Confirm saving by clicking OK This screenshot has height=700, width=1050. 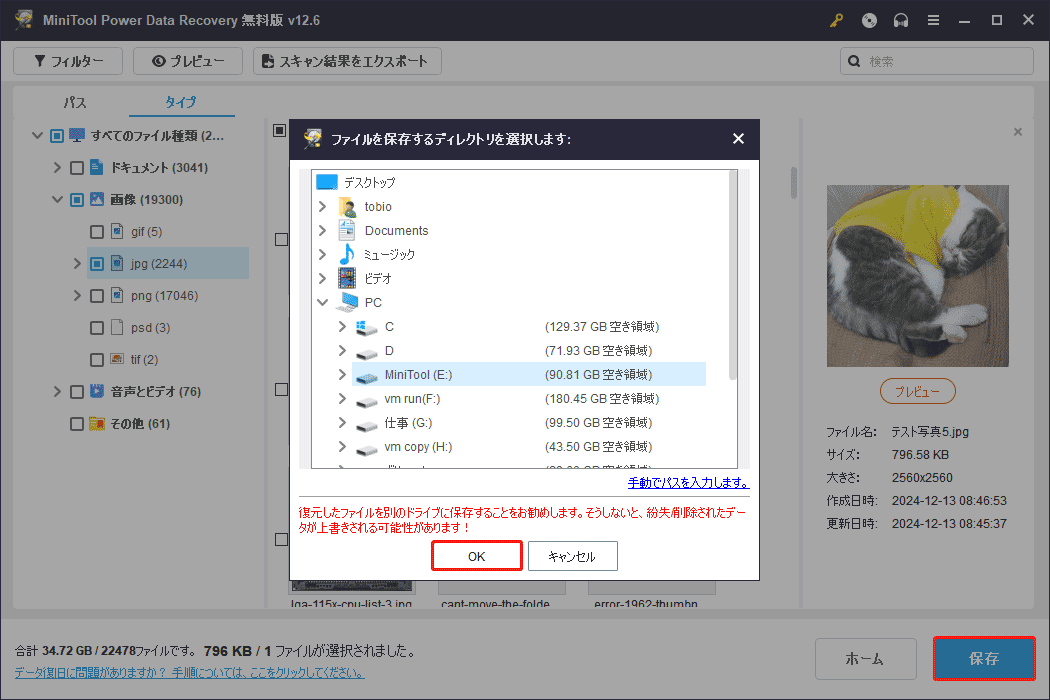point(476,556)
